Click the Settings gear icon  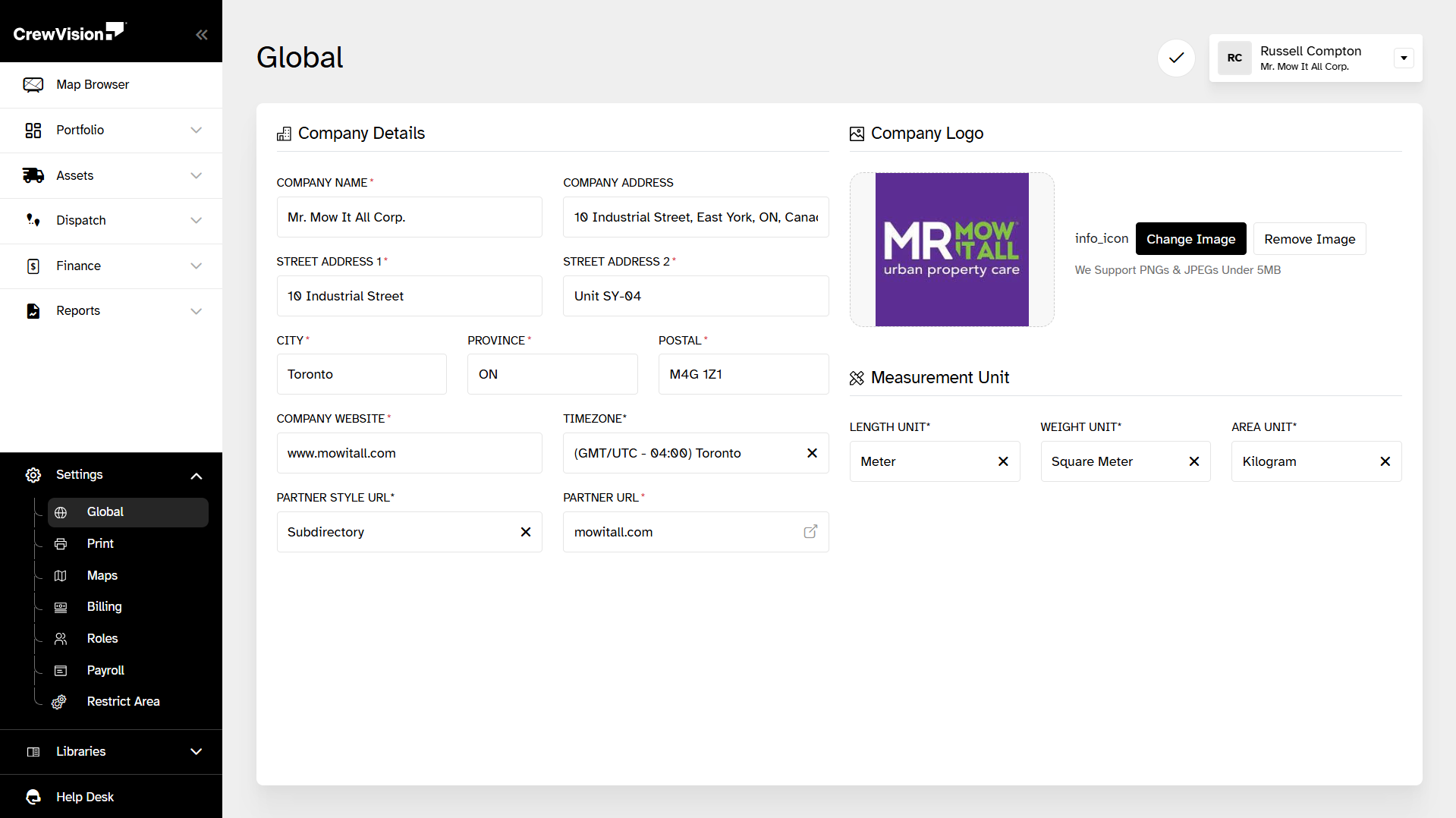[33, 475]
